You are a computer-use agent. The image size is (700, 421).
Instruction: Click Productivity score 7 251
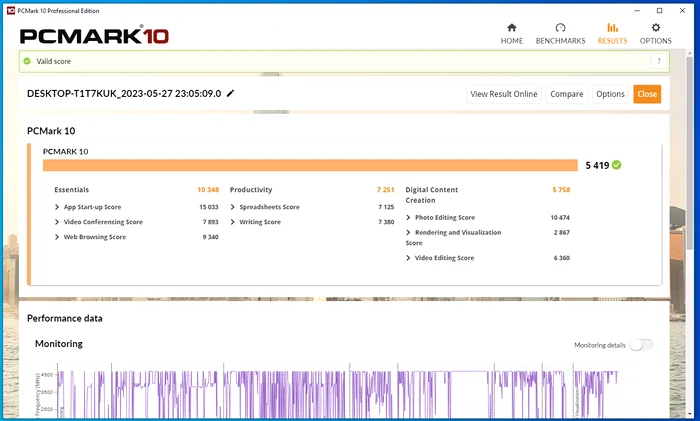click(x=385, y=190)
